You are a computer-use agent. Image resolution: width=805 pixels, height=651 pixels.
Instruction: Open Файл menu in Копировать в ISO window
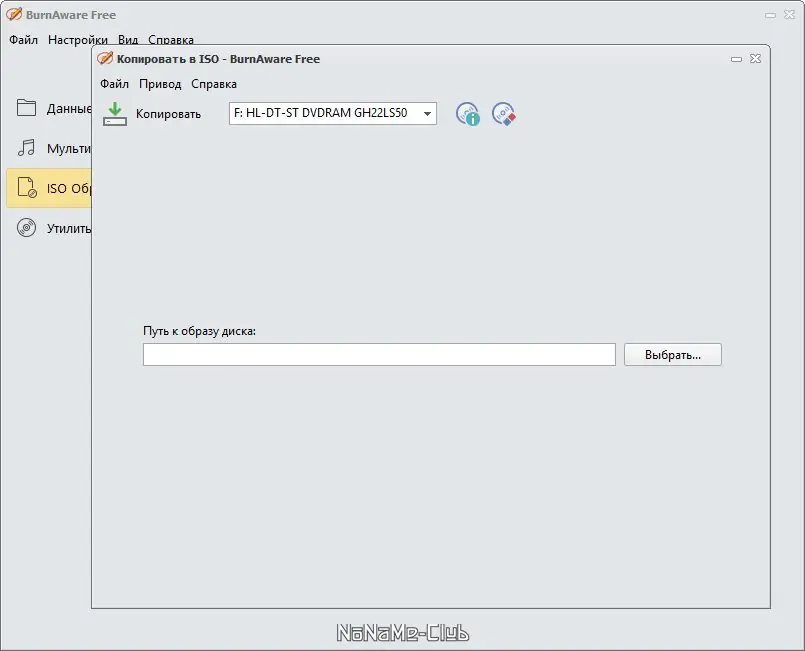114,84
